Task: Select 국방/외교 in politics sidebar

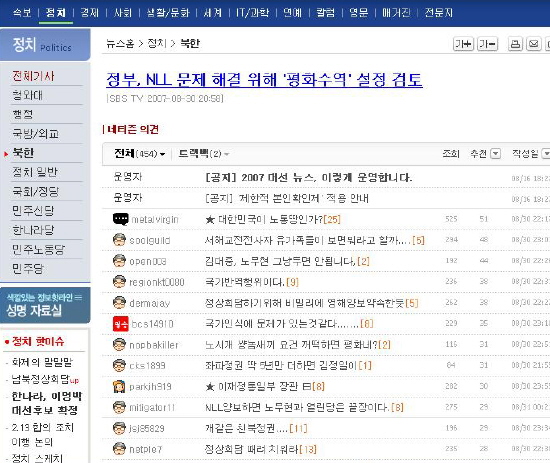Action: 35,134
